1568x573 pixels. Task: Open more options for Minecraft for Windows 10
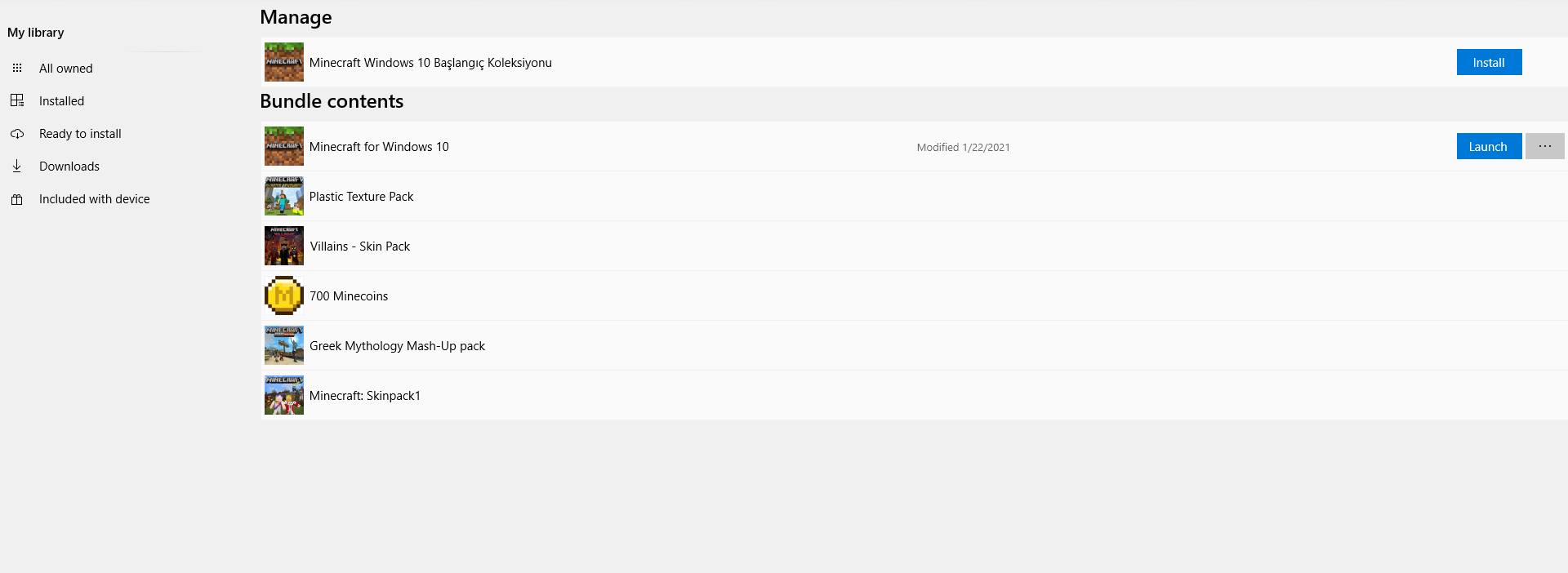(1544, 146)
